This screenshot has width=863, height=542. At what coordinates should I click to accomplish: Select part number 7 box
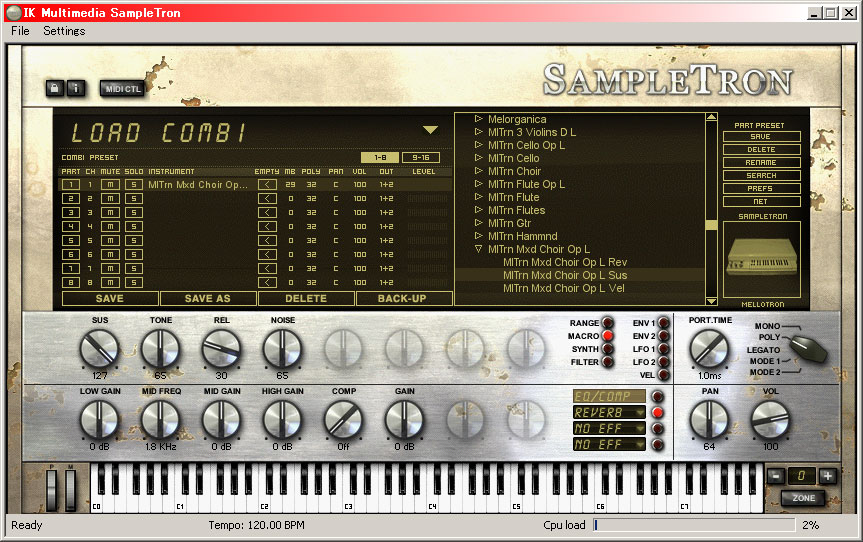coord(70,269)
